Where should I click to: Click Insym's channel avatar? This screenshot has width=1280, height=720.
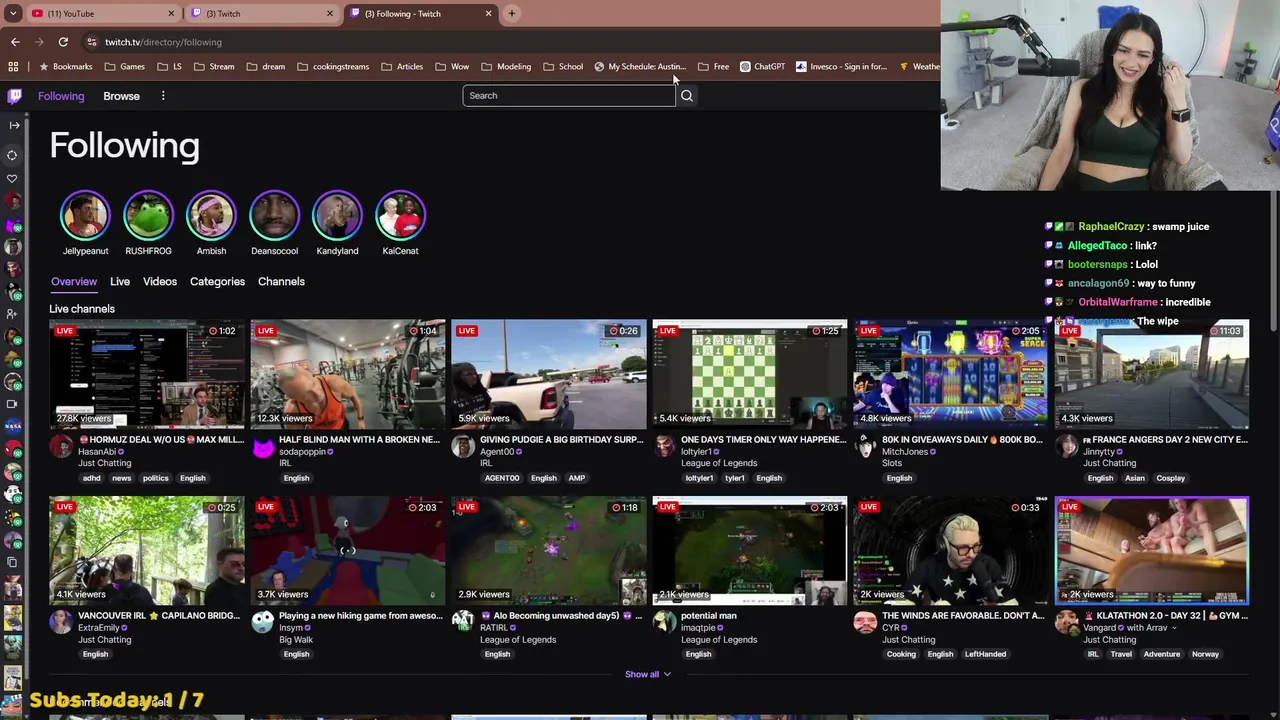tap(262, 622)
